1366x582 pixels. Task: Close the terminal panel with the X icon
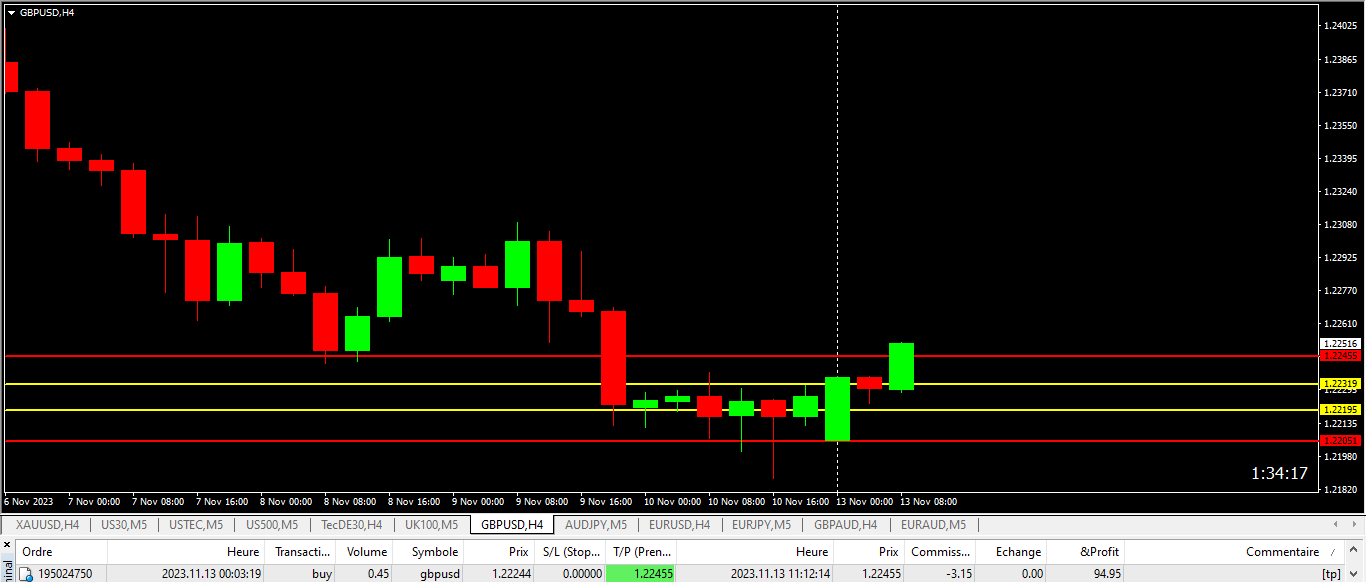click(x=7, y=545)
